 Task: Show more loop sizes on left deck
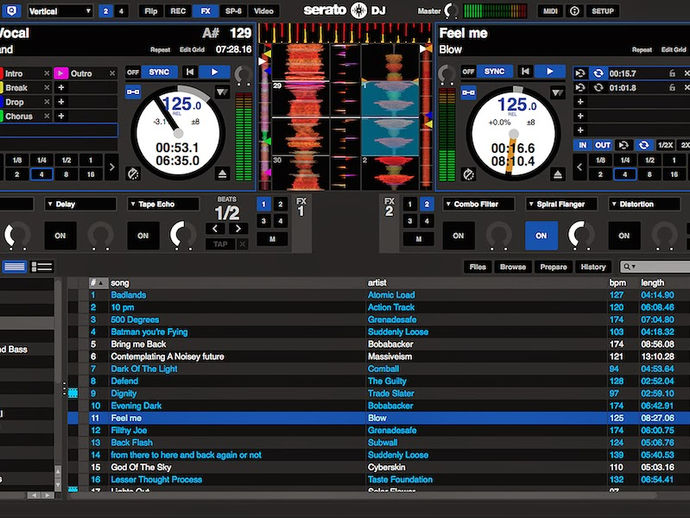click(112, 167)
